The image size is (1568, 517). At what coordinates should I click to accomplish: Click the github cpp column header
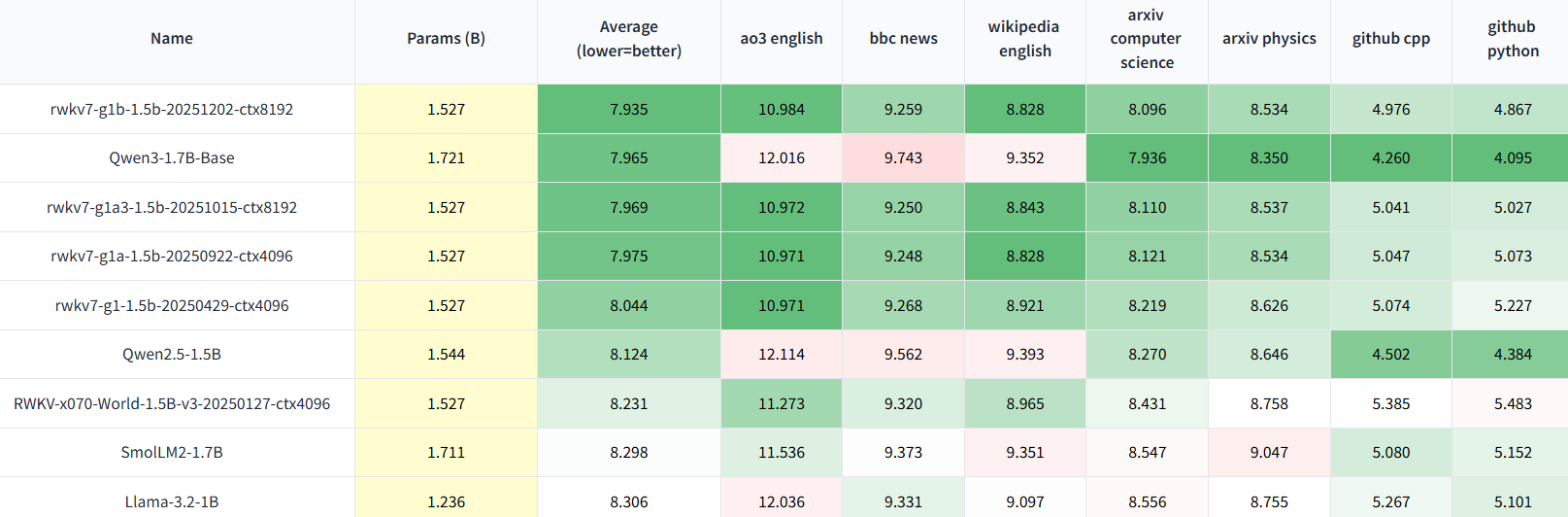coord(1391,39)
